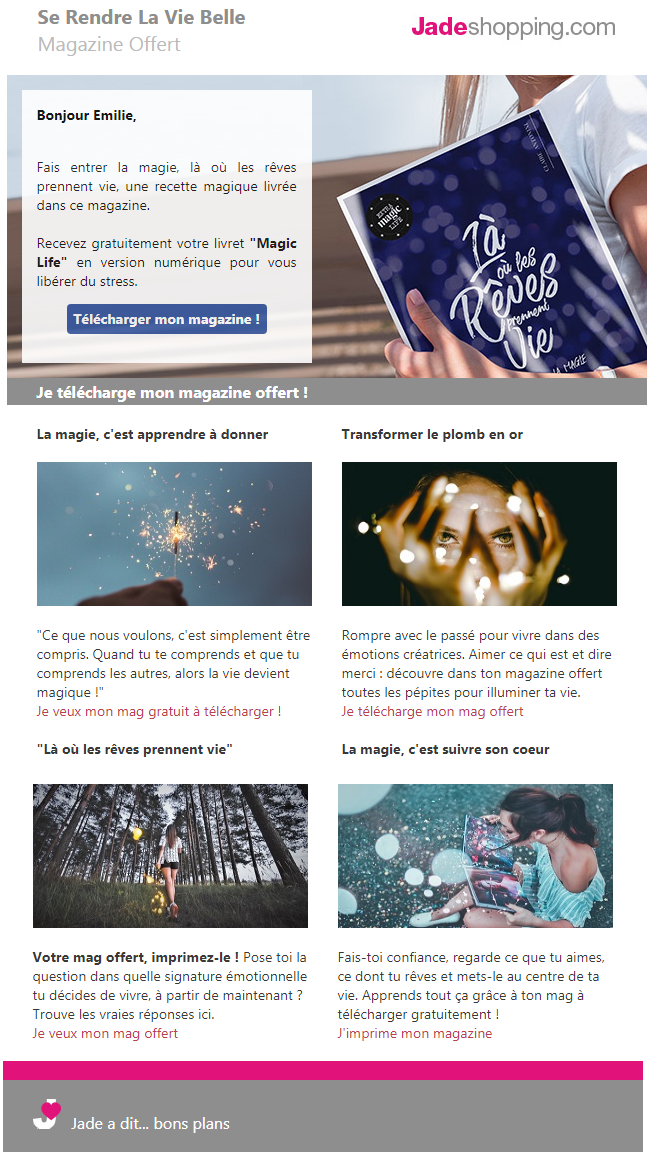This screenshot has width=664, height=1158.
Task: Follow the 'Je télécharge mon mag offert' link
Action: click(432, 712)
